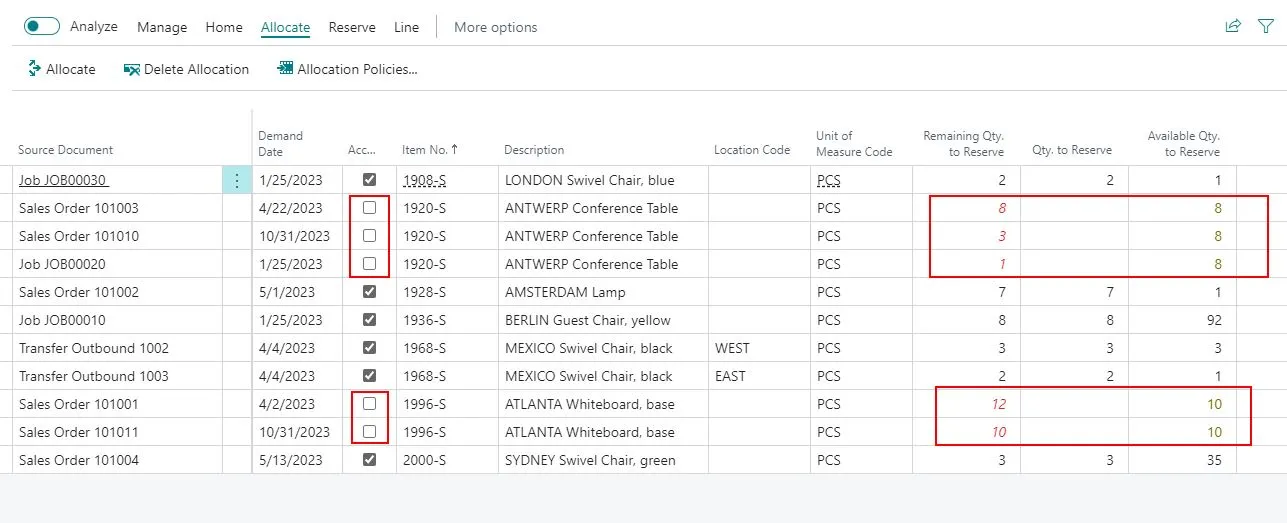The image size is (1287, 523).
Task: Open row options for Job JOB00030
Action: (237, 180)
